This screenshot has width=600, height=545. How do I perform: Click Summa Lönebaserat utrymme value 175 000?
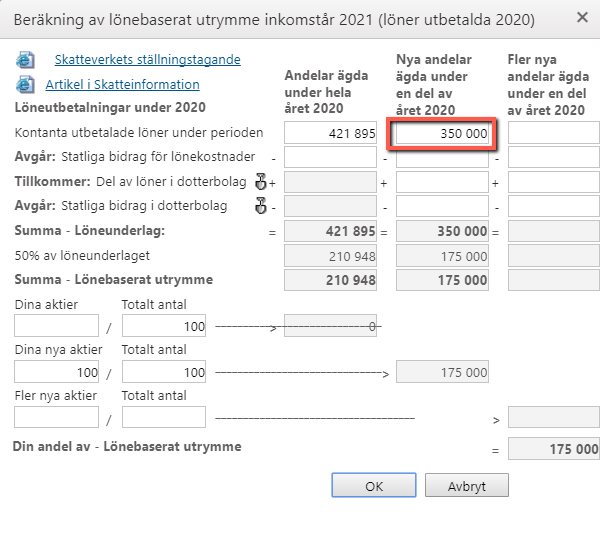click(x=442, y=280)
